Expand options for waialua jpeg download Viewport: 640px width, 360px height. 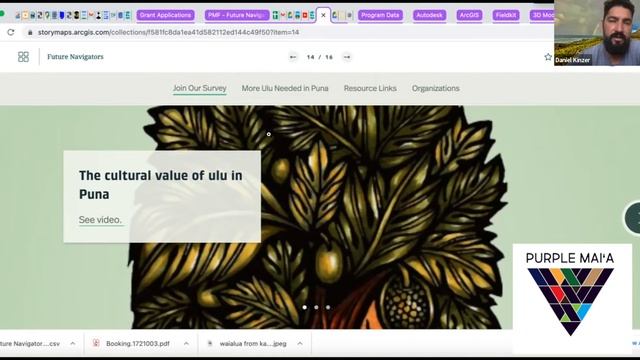(300, 344)
